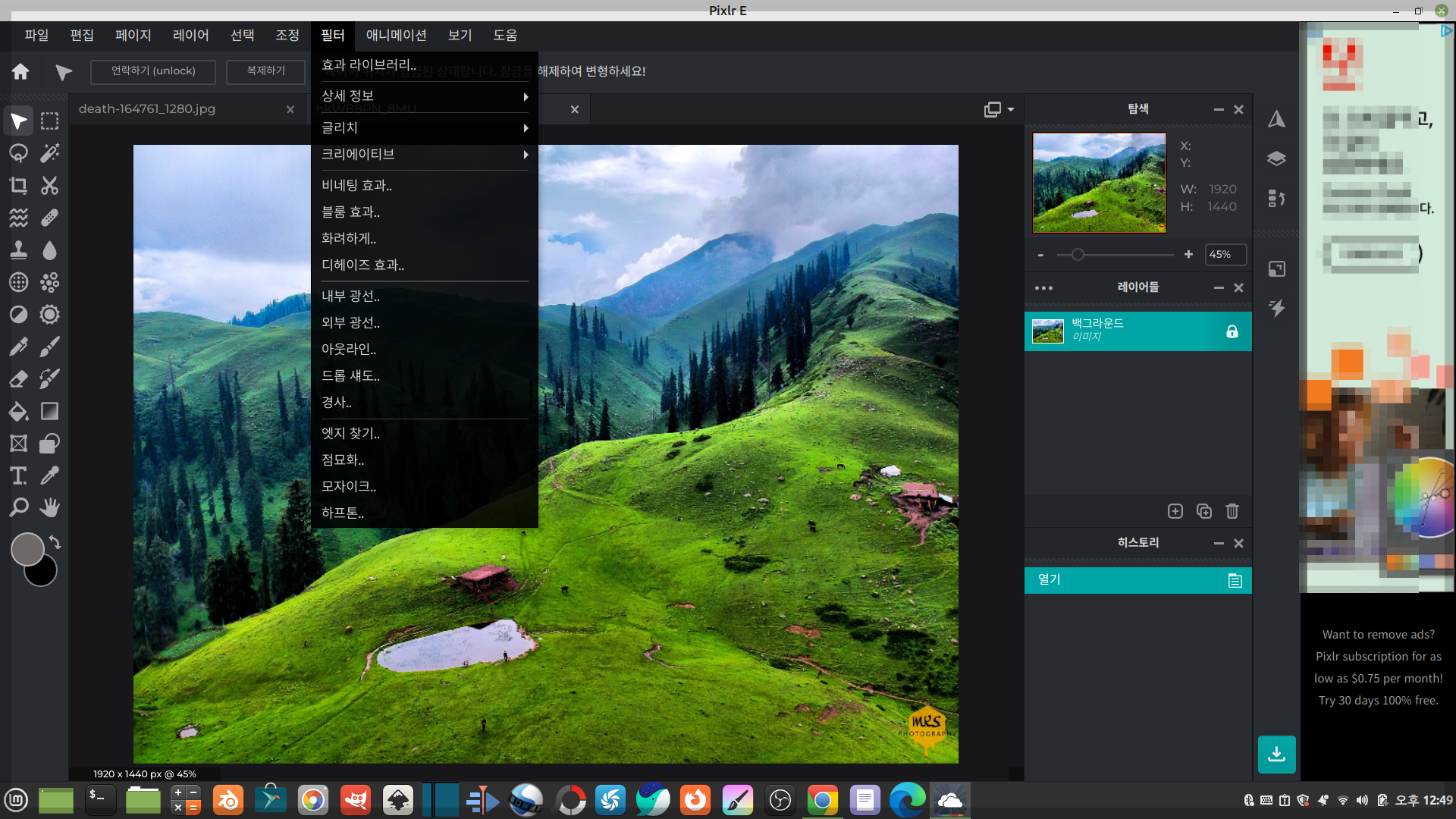Click the teal download save button
The height and width of the screenshot is (819, 1456).
pyautogui.click(x=1276, y=754)
